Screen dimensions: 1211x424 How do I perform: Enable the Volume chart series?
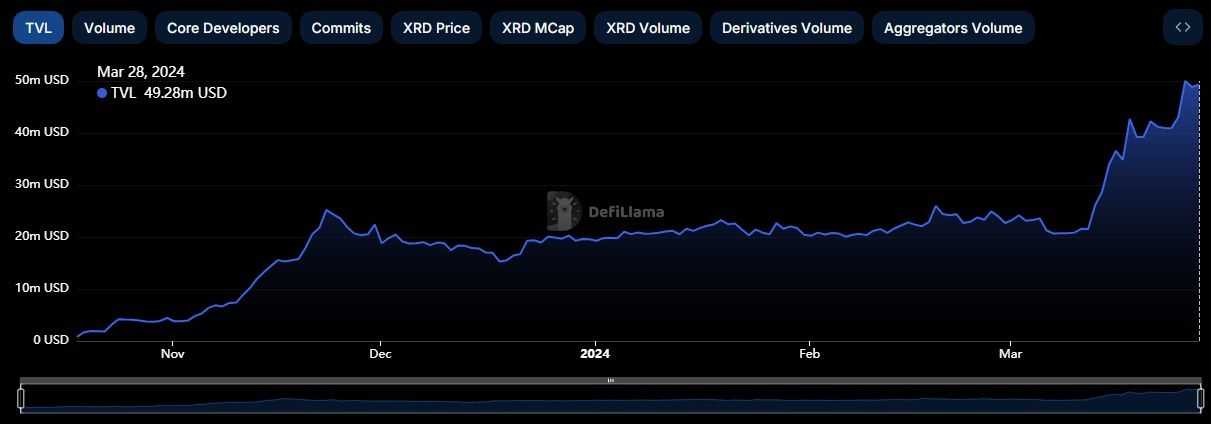(109, 28)
